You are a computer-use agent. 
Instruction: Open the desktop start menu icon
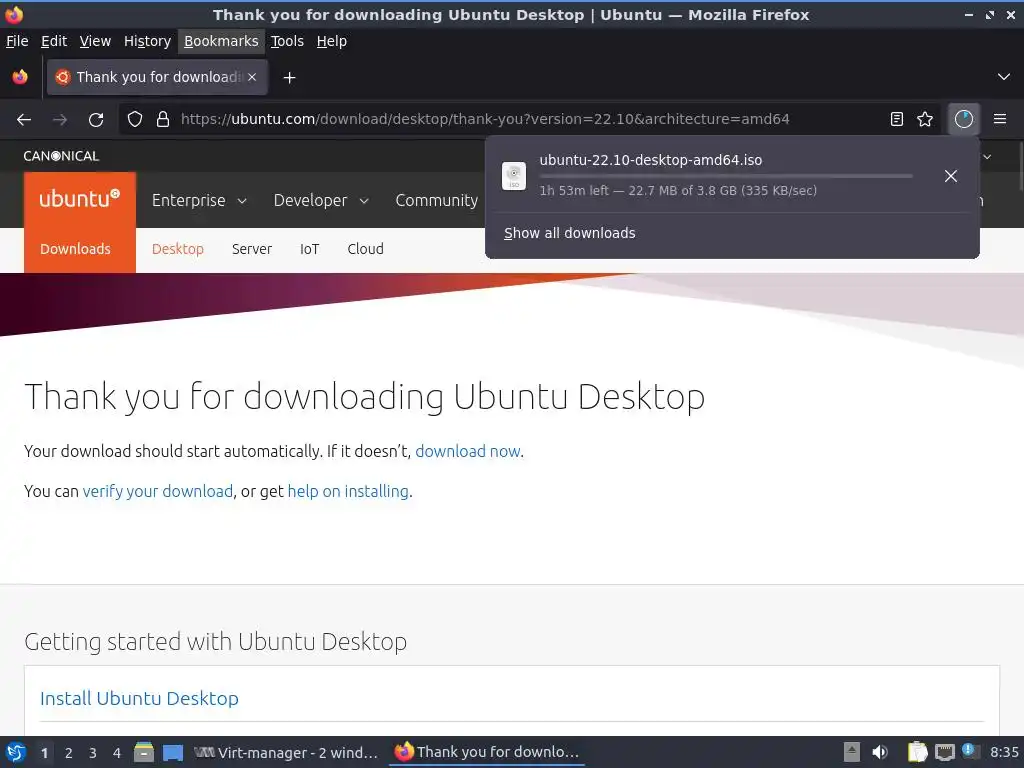pos(16,753)
